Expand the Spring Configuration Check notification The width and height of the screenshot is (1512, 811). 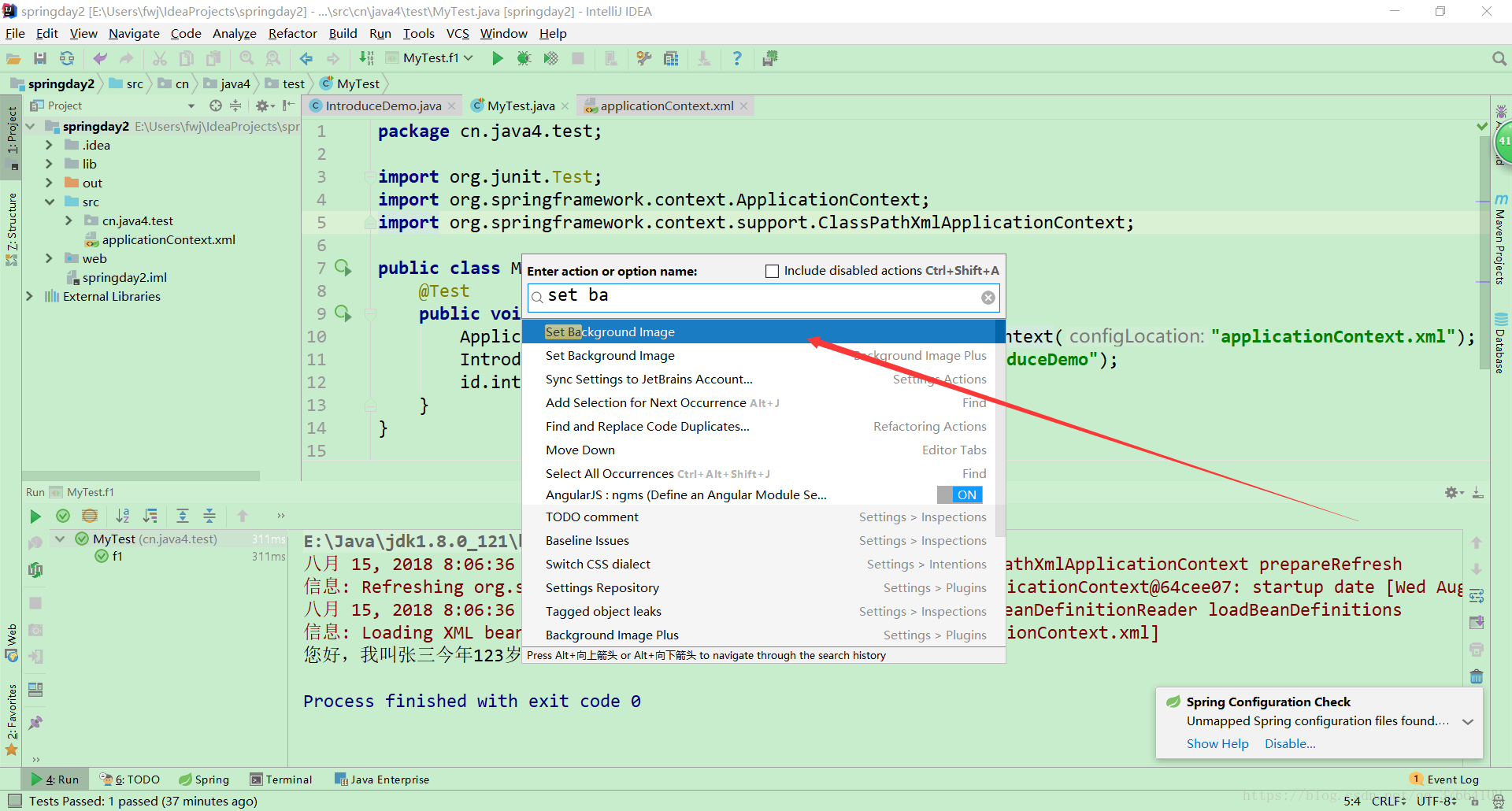click(x=1468, y=722)
